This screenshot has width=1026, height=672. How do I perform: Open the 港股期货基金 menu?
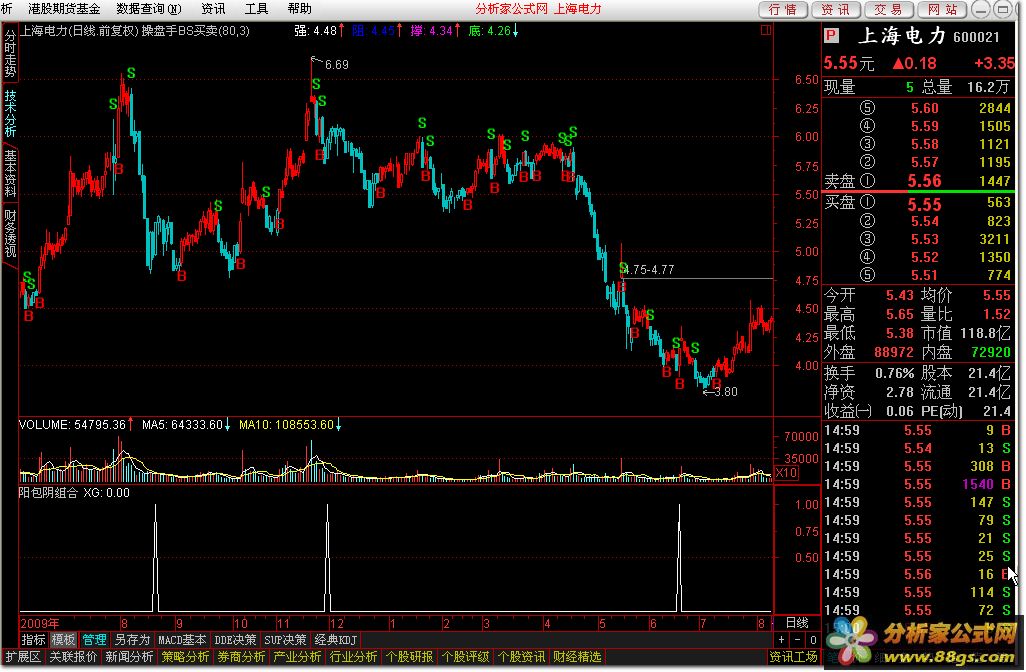(x=64, y=9)
